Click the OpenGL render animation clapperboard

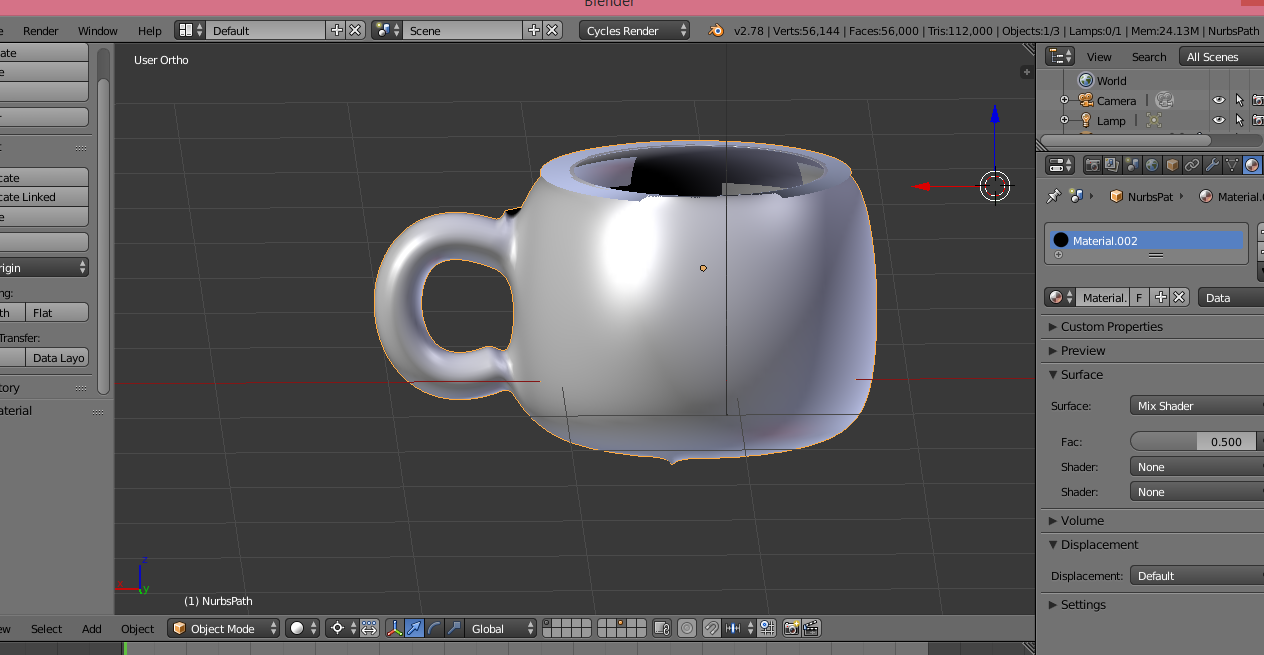tap(811, 629)
